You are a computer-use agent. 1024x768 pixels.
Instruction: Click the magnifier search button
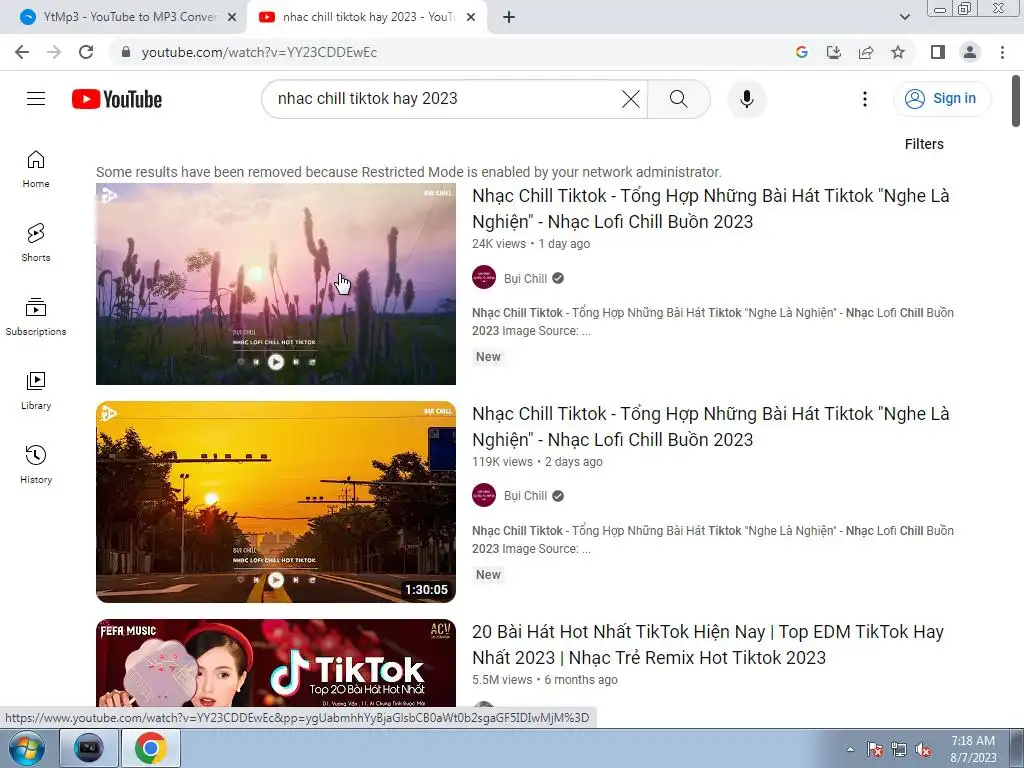pos(679,99)
